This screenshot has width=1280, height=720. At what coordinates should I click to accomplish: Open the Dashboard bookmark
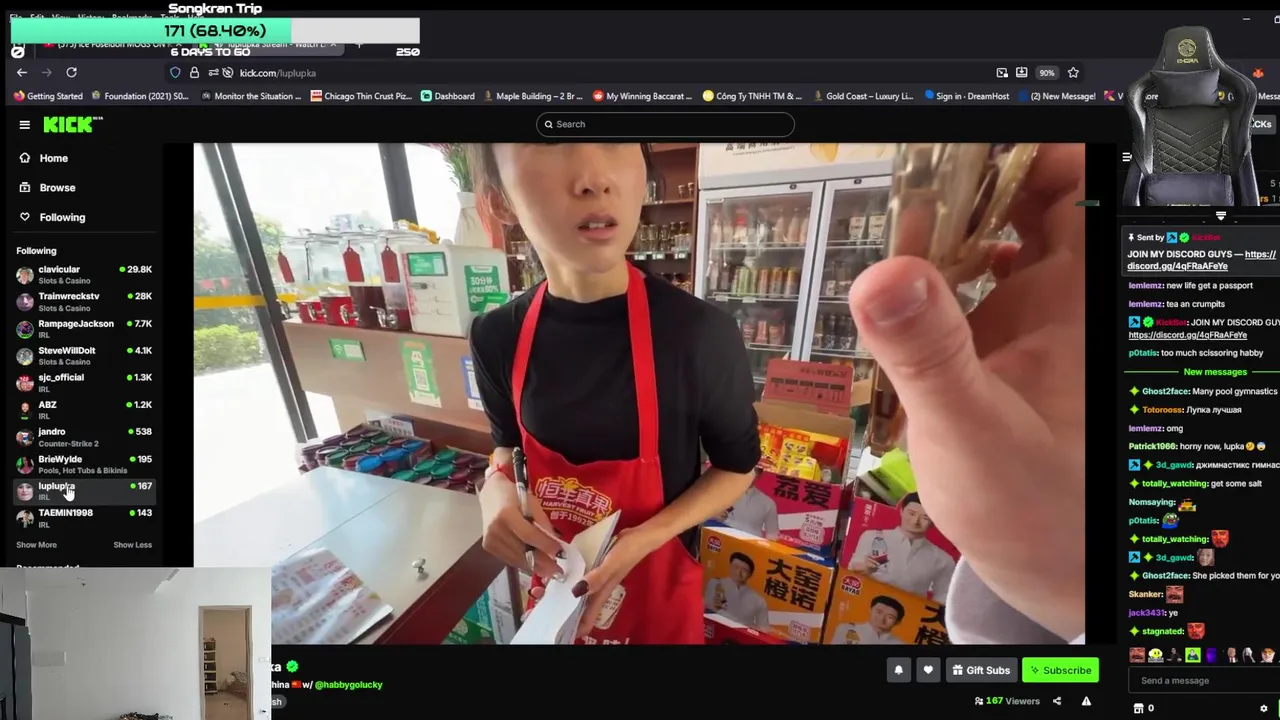click(x=447, y=96)
